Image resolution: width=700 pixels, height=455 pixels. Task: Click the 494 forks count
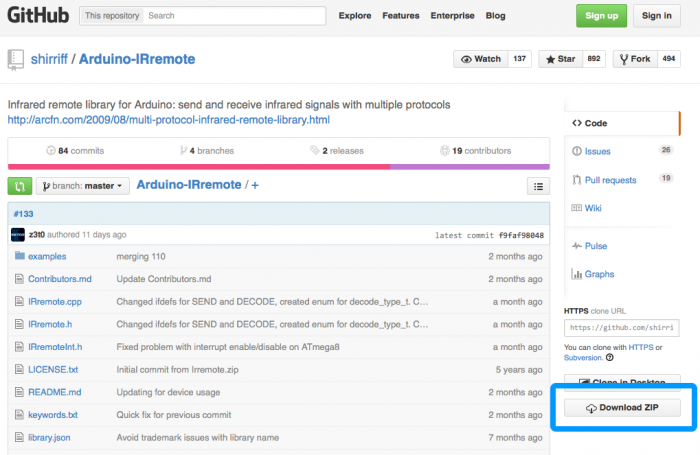(x=669, y=59)
